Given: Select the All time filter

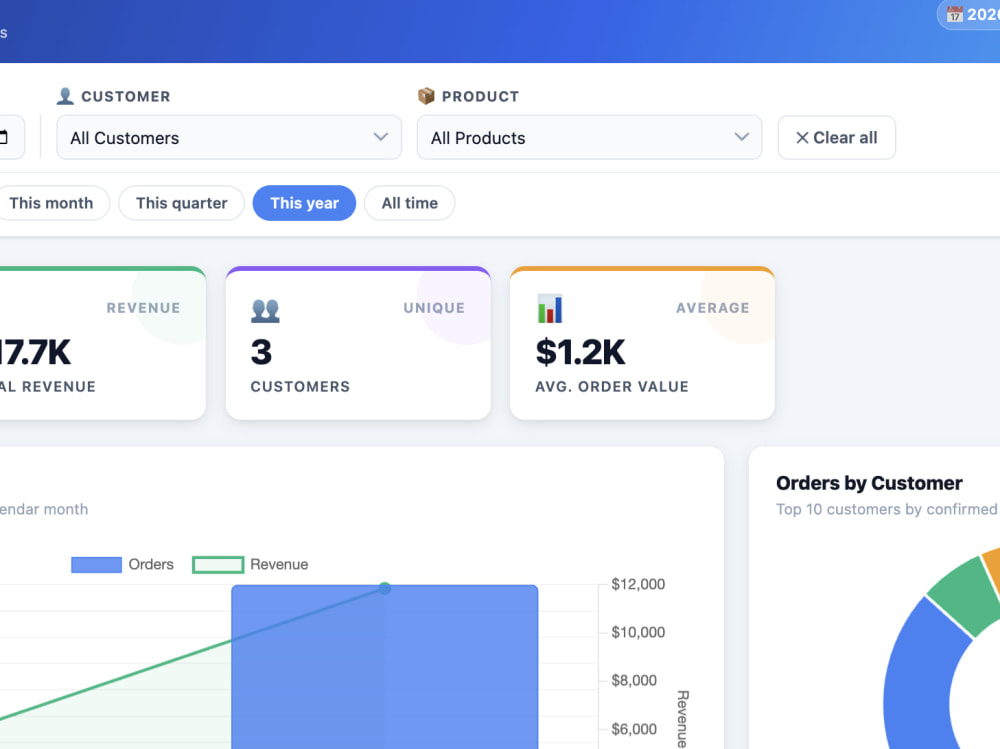Looking at the screenshot, I should pyautogui.click(x=409, y=203).
